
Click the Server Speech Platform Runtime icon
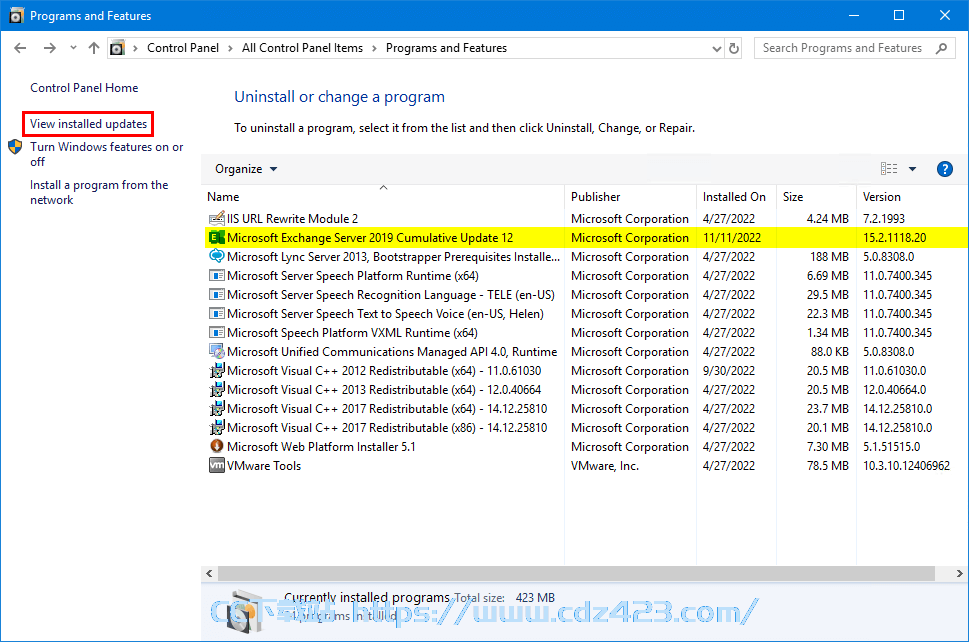pos(217,275)
